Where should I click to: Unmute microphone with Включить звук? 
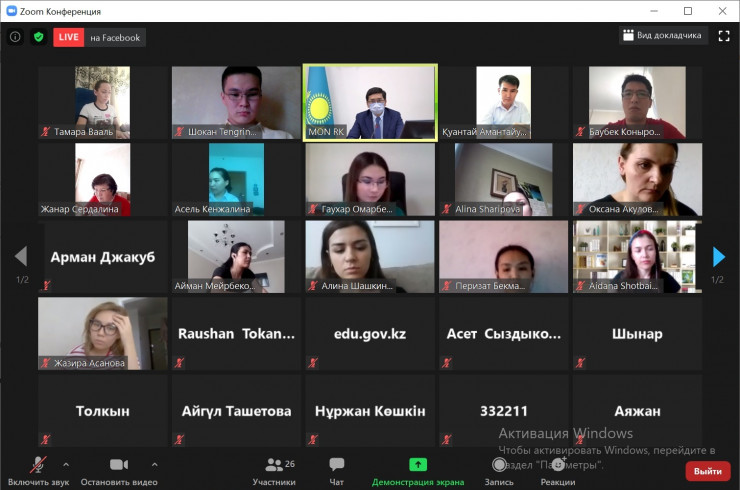[39, 470]
